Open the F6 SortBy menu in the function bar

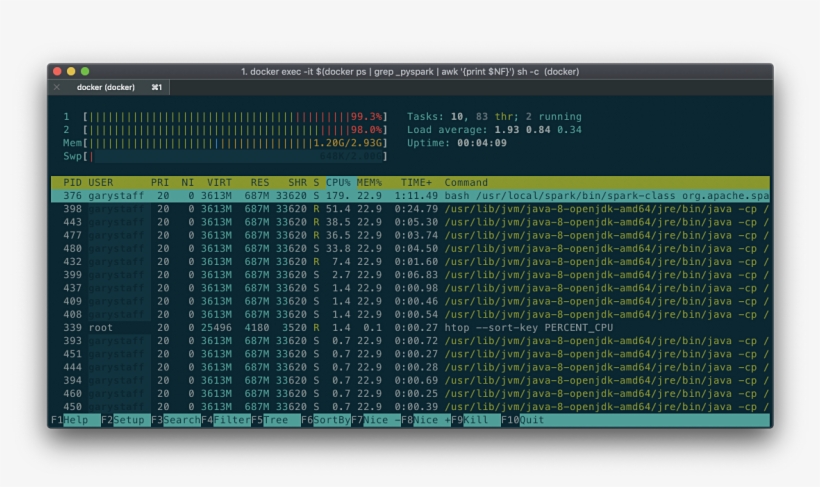[326, 420]
